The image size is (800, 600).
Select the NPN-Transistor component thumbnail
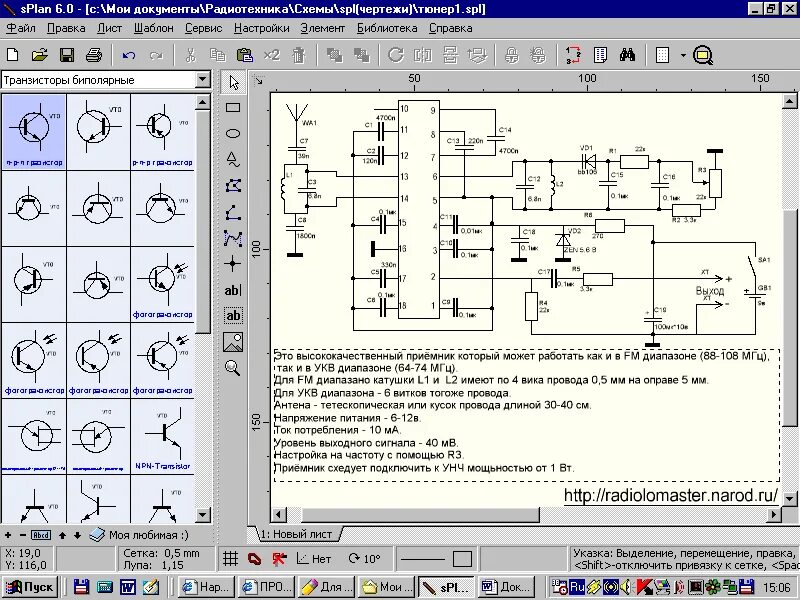coord(163,437)
